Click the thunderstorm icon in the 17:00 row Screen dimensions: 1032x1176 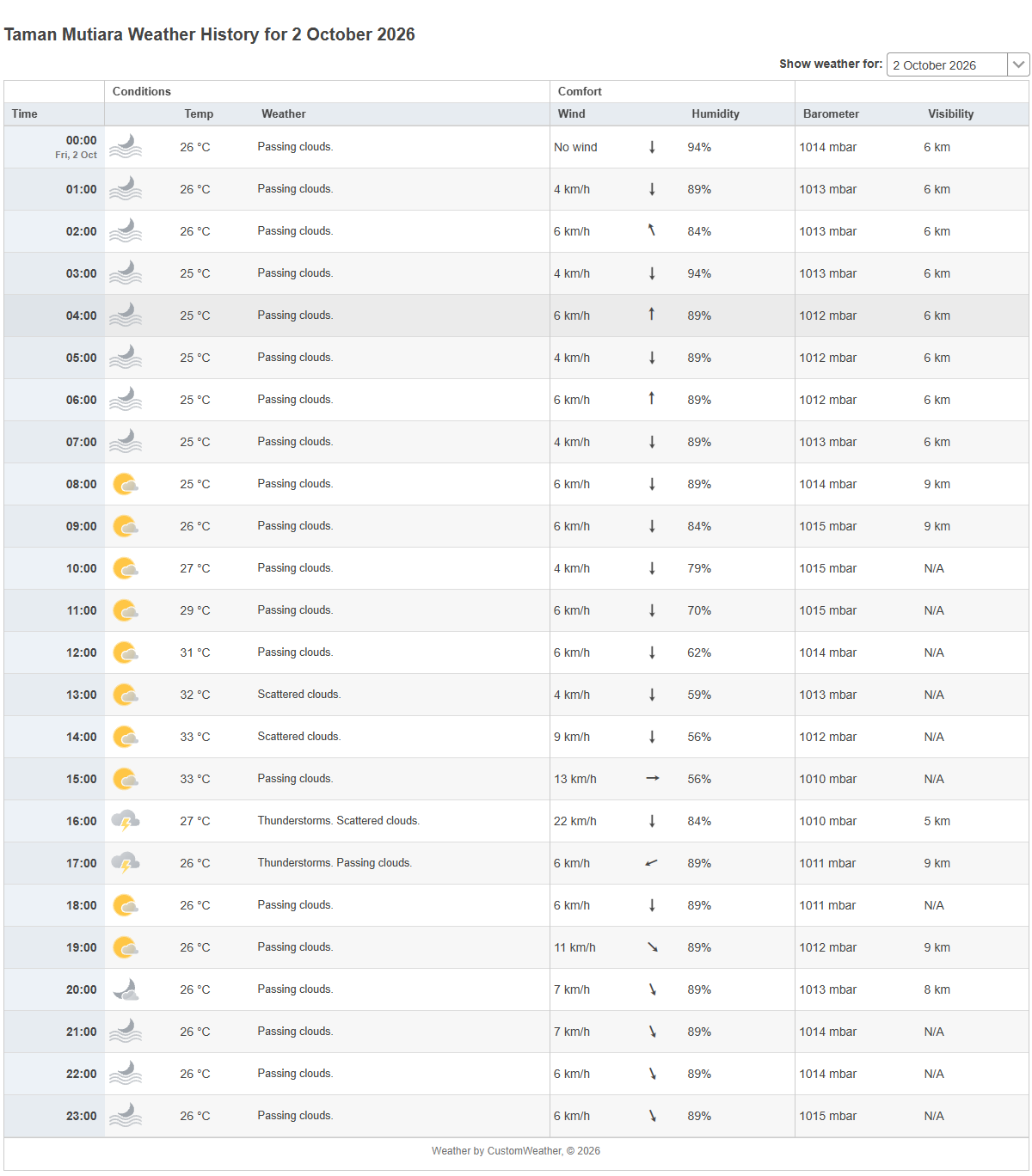126,863
